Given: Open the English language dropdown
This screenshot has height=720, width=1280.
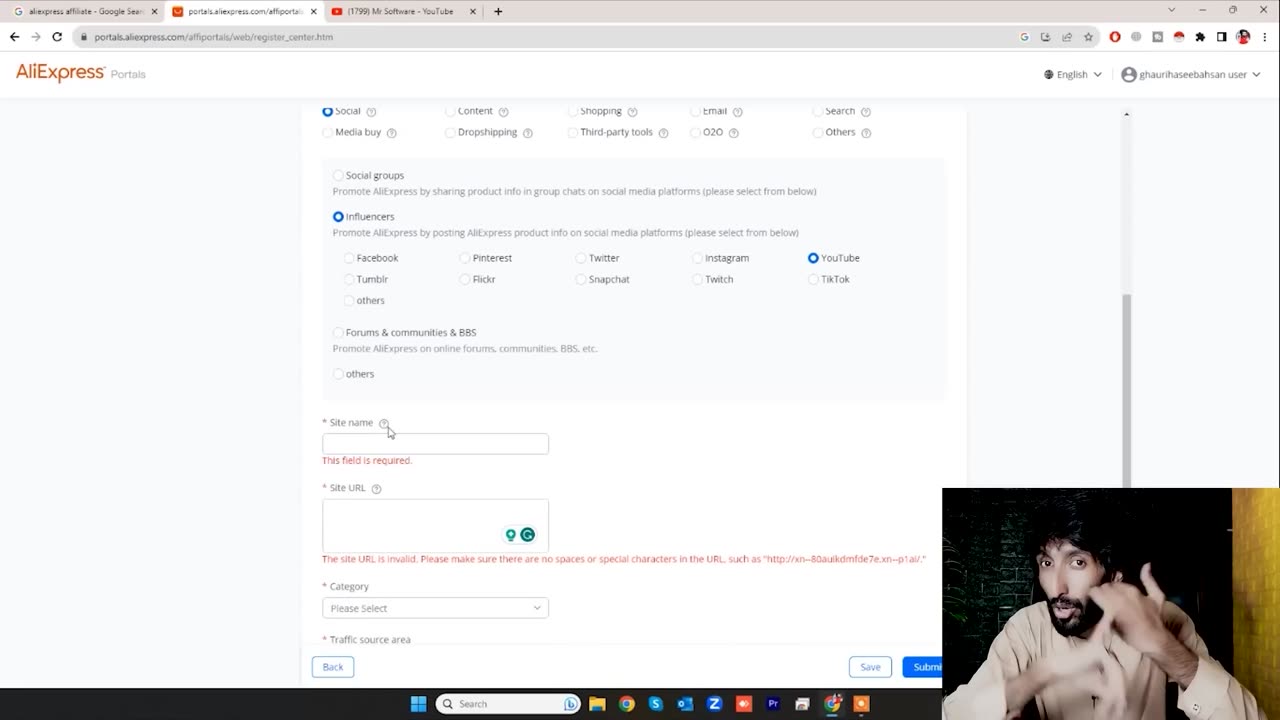Looking at the screenshot, I should [1073, 74].
